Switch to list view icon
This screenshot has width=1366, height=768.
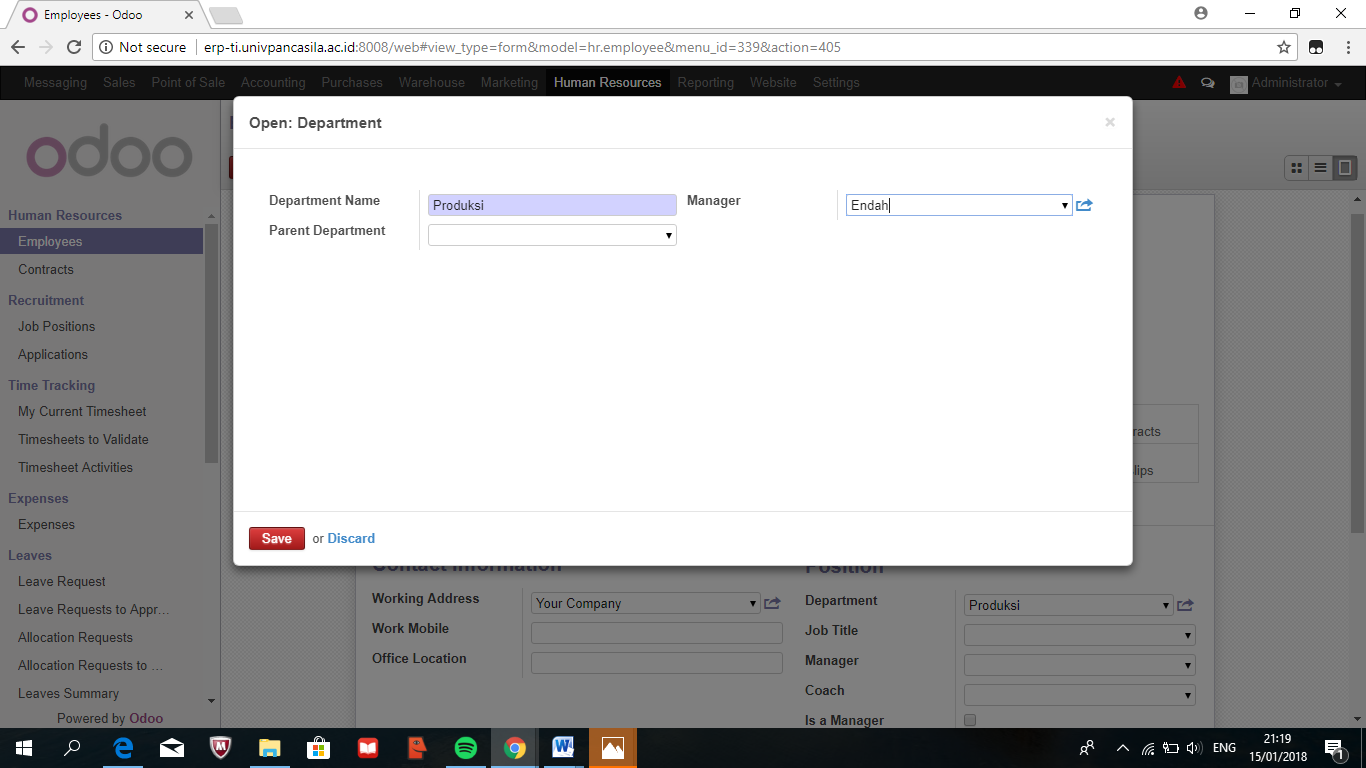click(1321, 168)
